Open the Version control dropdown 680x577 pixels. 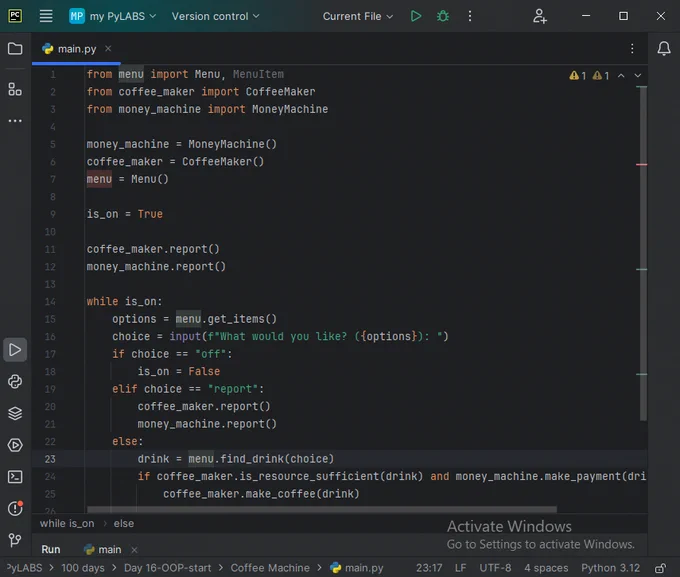pyautogui.click(x=216, y=16)
